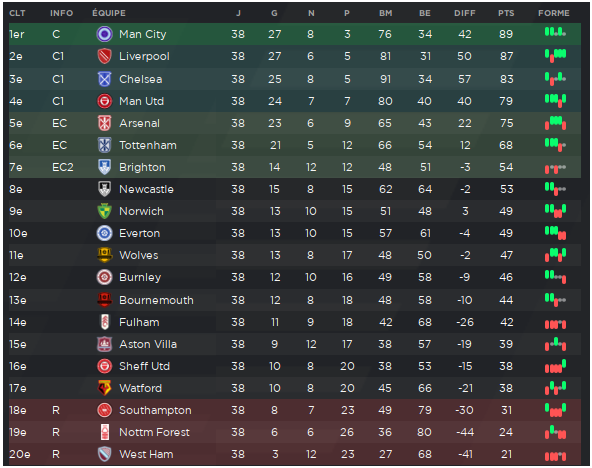This screenshot has height=468, width=592.
Task: Click the Man City club badge
Action: click(x=105, y=34)
